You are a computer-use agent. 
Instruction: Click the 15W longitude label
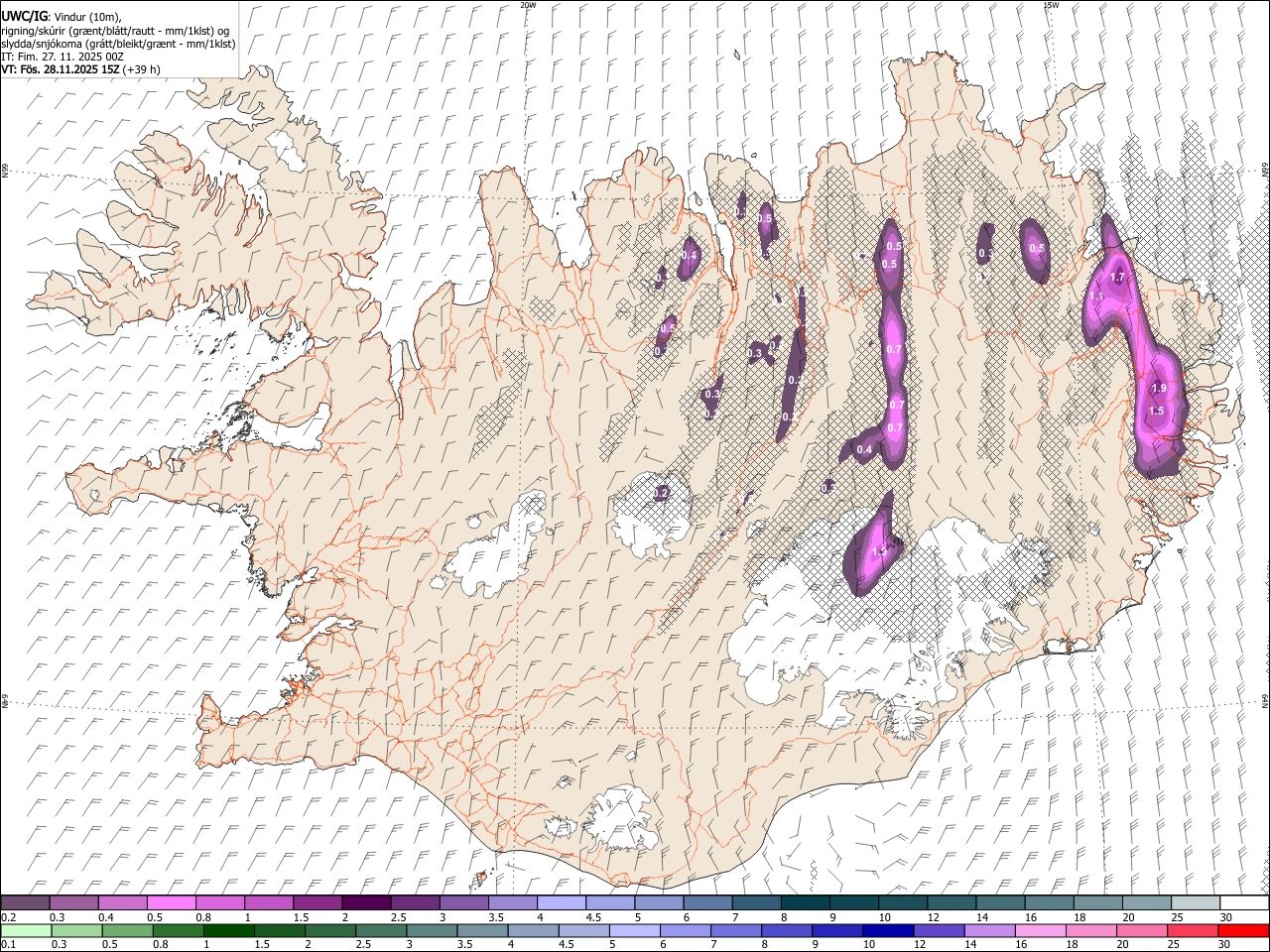tap(1051, 5)
